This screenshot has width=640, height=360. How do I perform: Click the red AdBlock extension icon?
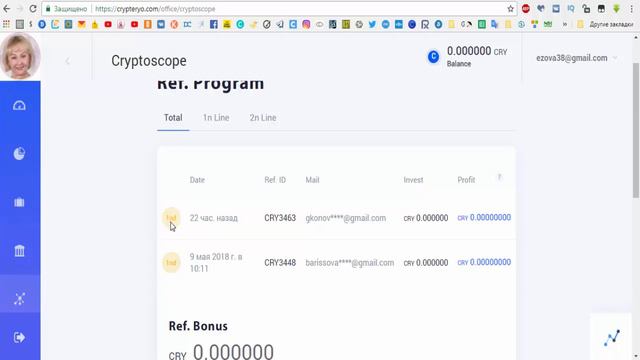(x=526, y=9)
